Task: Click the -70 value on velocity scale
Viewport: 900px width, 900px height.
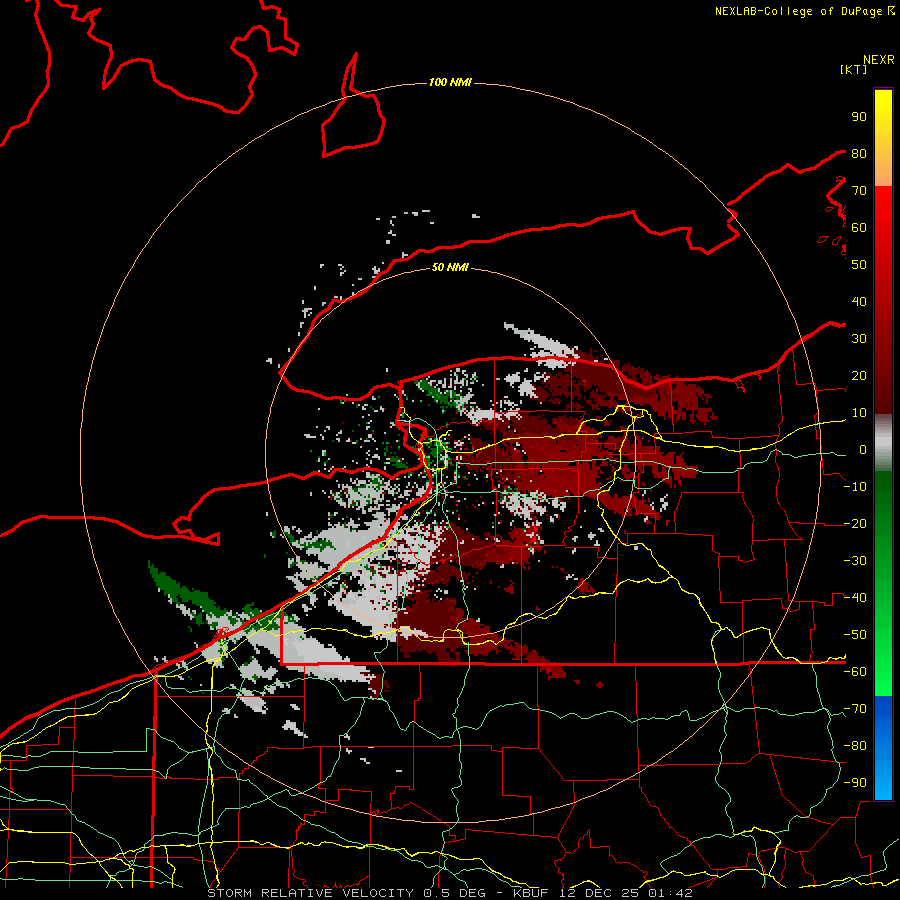Action: [x=855, y=709]
